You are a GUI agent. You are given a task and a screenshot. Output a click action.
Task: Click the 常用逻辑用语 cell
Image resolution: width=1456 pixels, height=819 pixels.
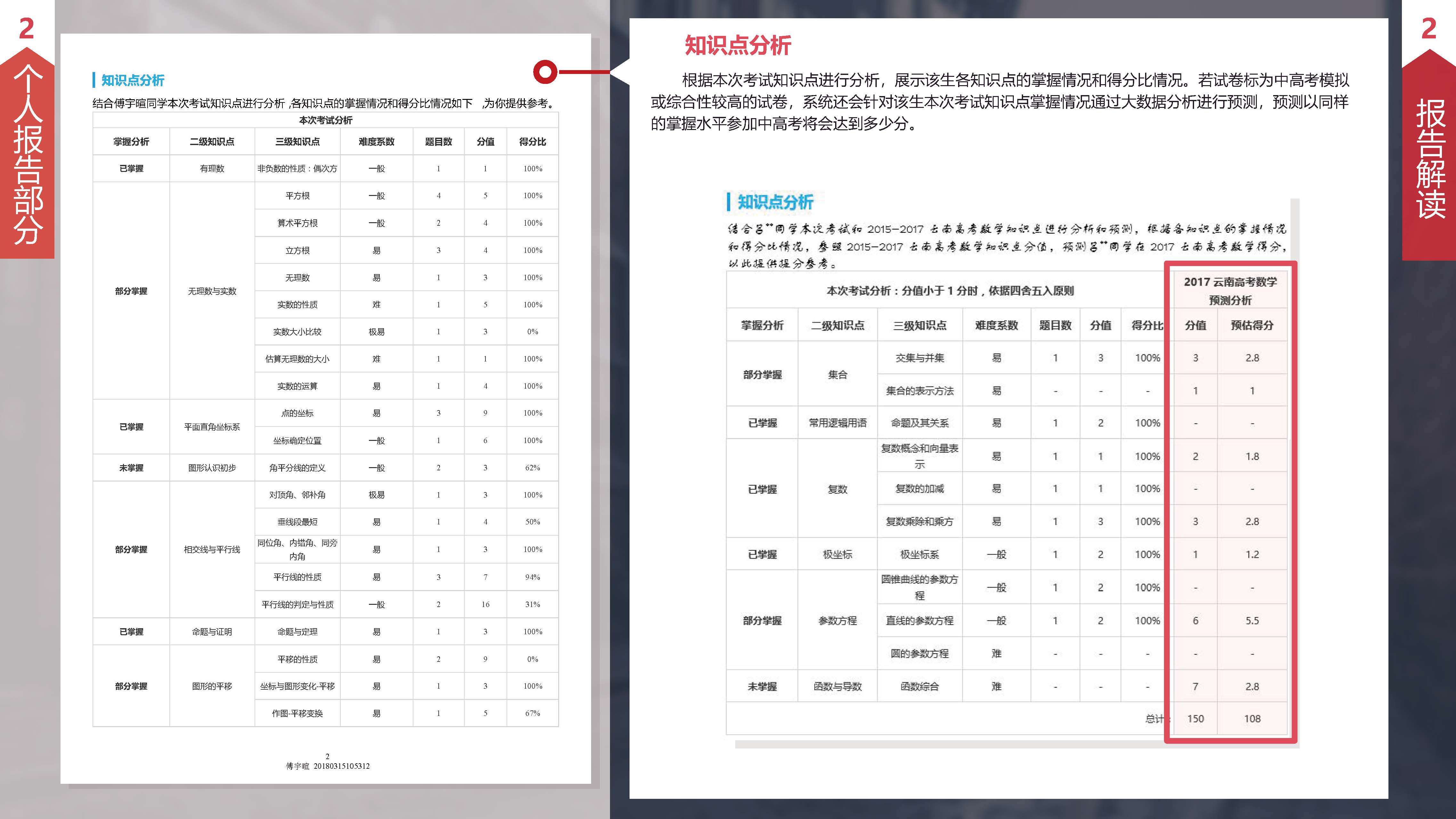click(x=838, y=423)
